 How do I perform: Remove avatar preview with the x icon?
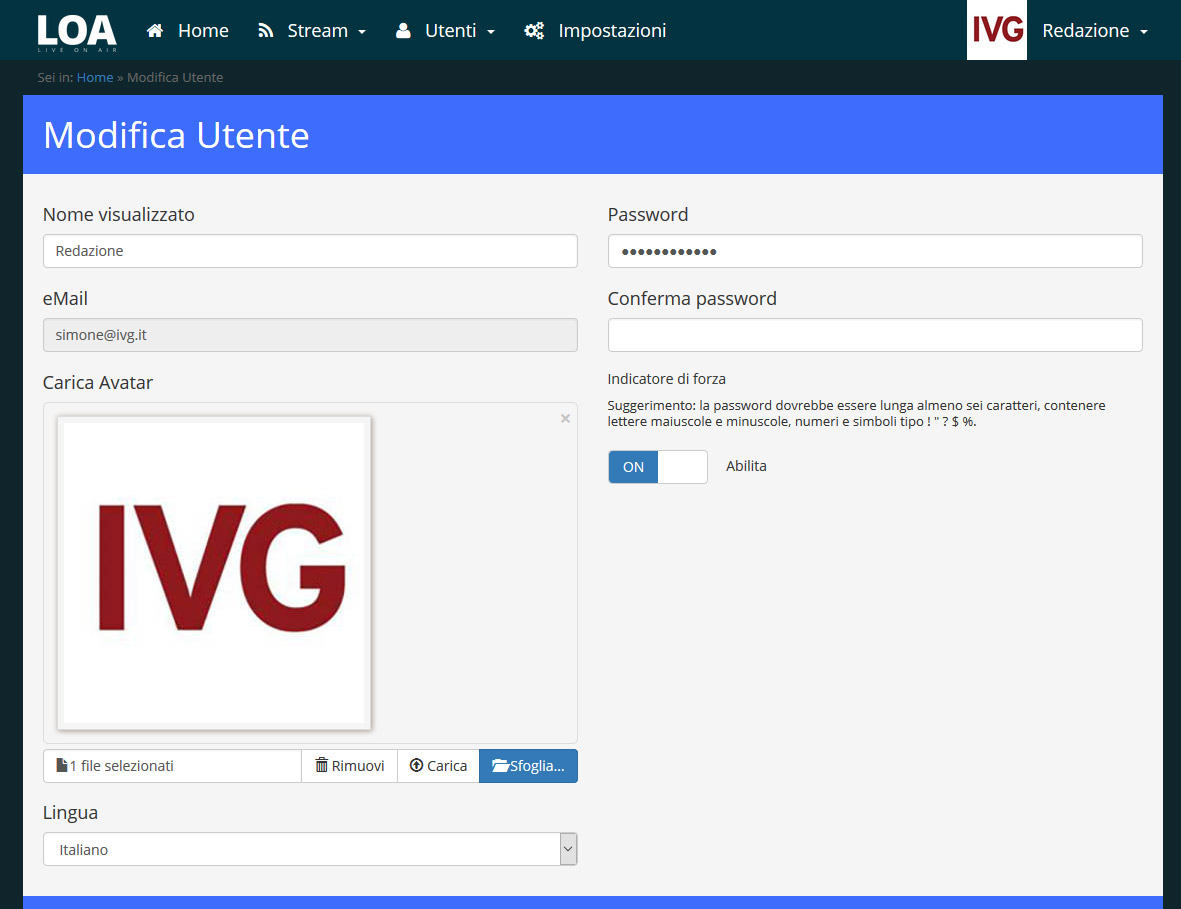pyautogui.click(x=565, y=419)
